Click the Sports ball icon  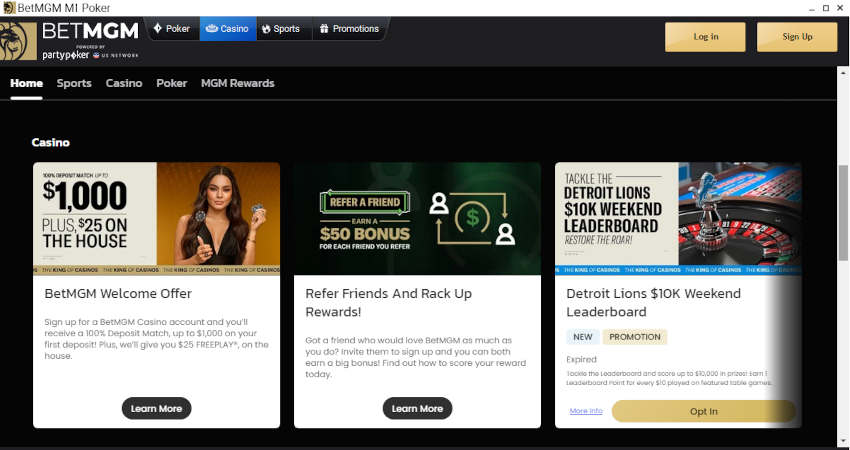266,29
